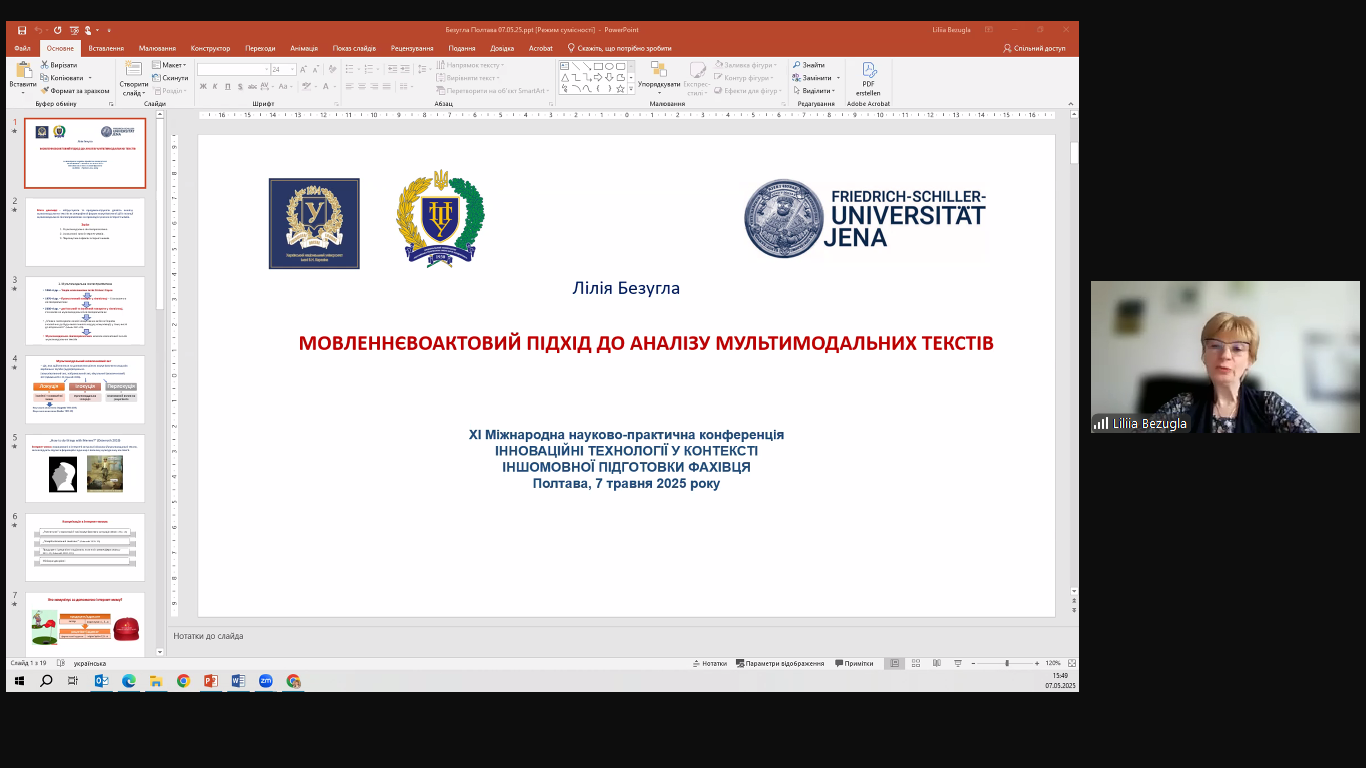Image resolution: width=1366 pixels, height=768 pixels.
Task: Click the zoom slider handle
Action: pos(1007,663)
